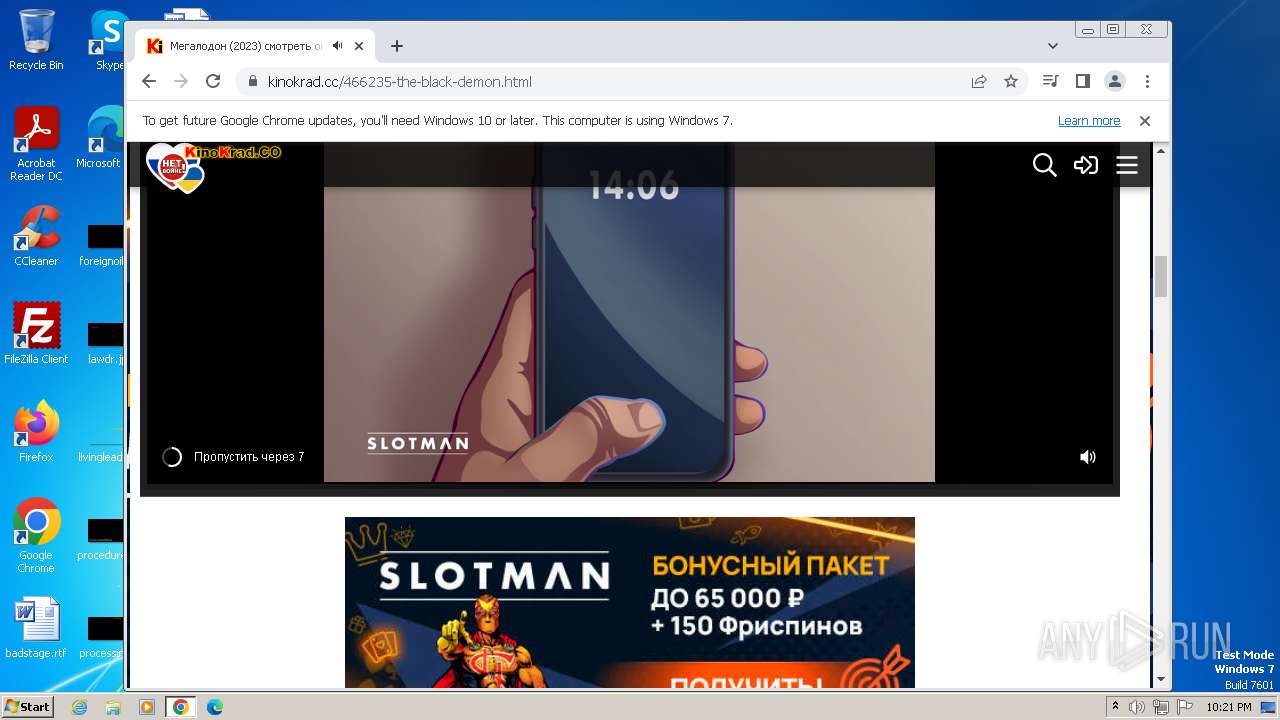1280x720 pixels.
Task: Open Windows Explorer folder in taskbar
Action: tap(113, 707)
